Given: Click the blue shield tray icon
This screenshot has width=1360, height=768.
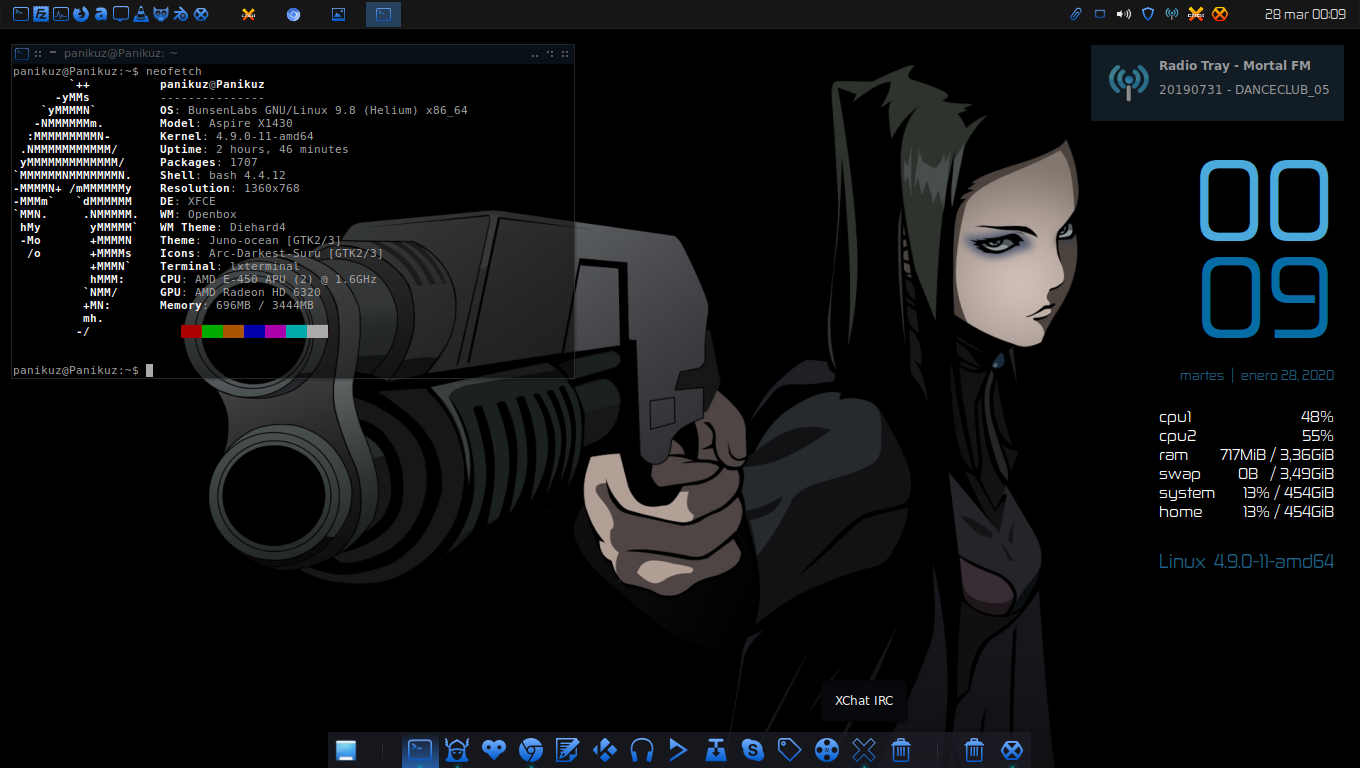Looking at the screenshot, I should tap(1148, 14).
